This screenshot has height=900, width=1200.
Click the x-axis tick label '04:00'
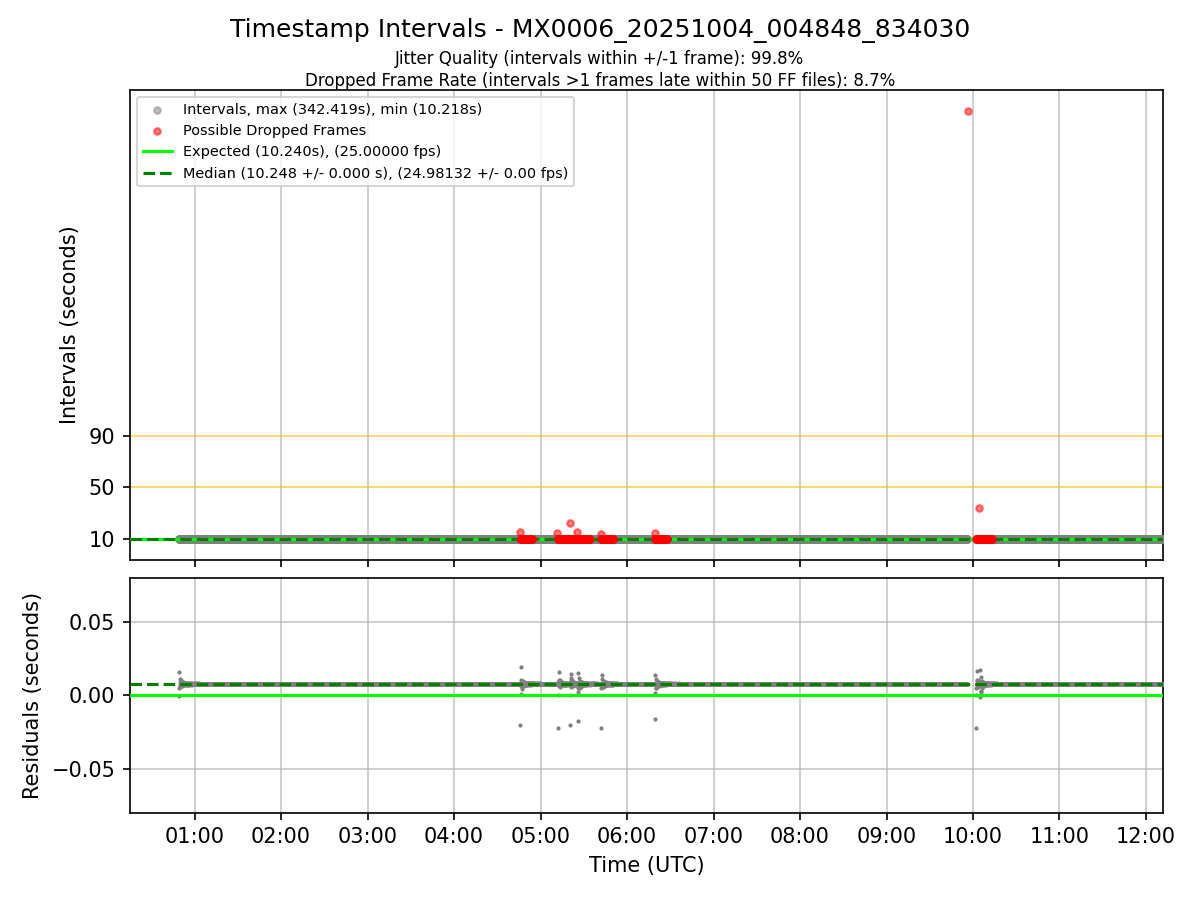tap(454, 835)
